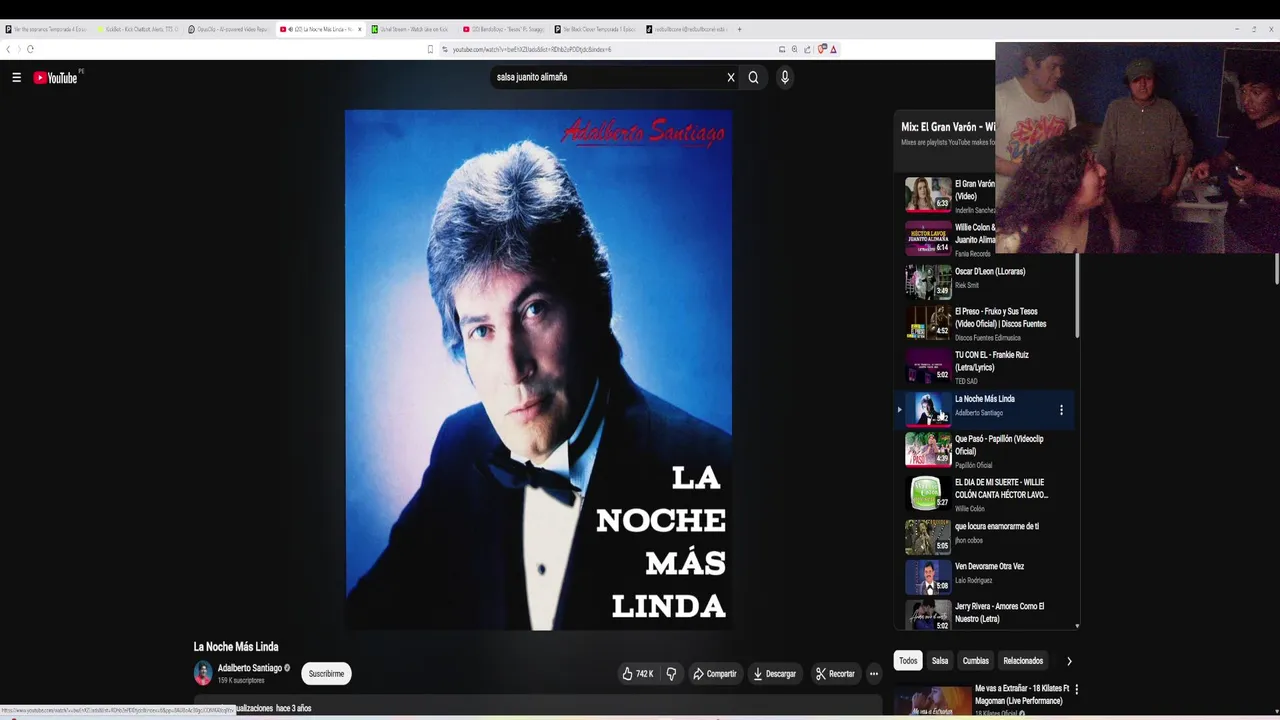Click the Compartir share button
This screenshot has width=1280, height=720.
tap(715, 674)
